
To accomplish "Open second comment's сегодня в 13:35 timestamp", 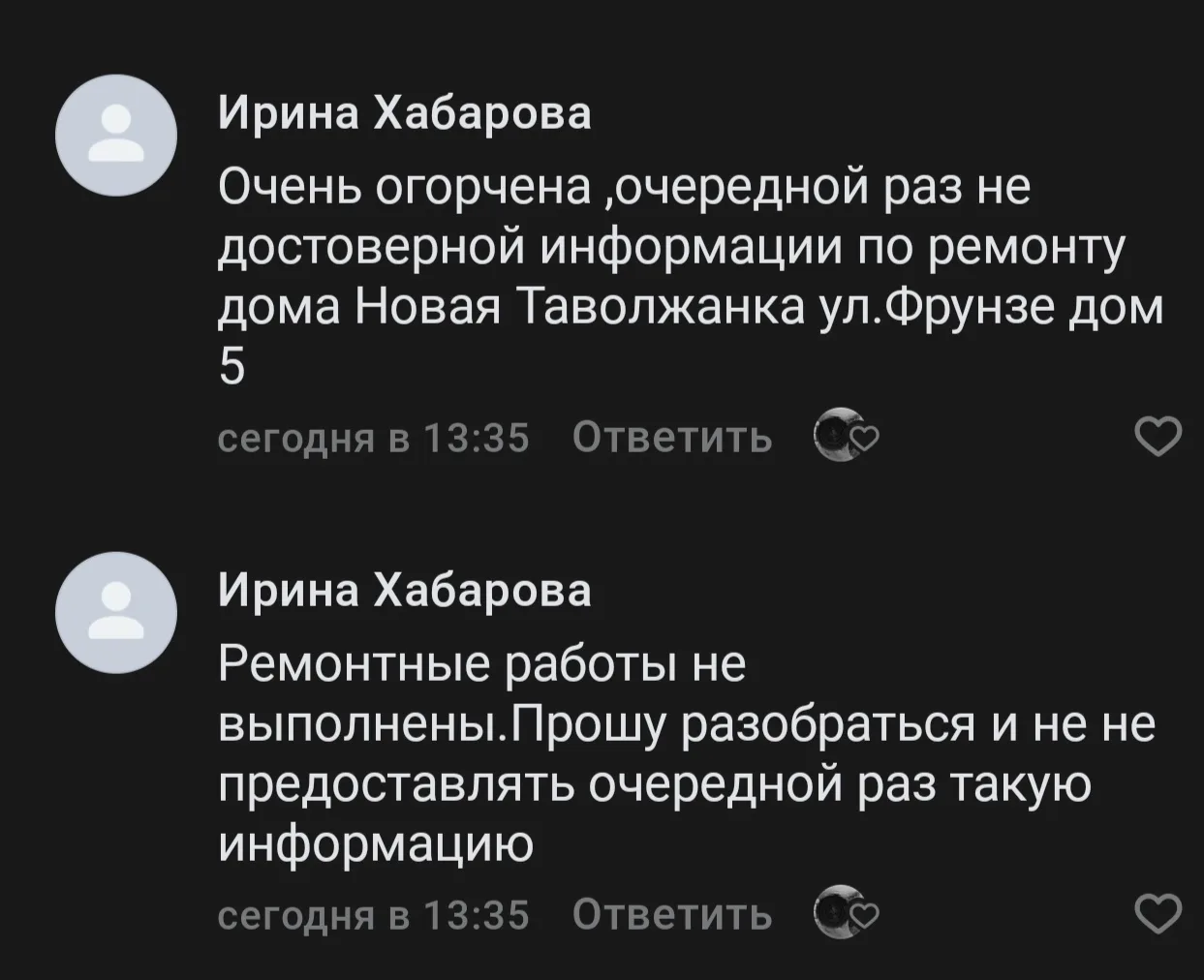I will [374, 914].
